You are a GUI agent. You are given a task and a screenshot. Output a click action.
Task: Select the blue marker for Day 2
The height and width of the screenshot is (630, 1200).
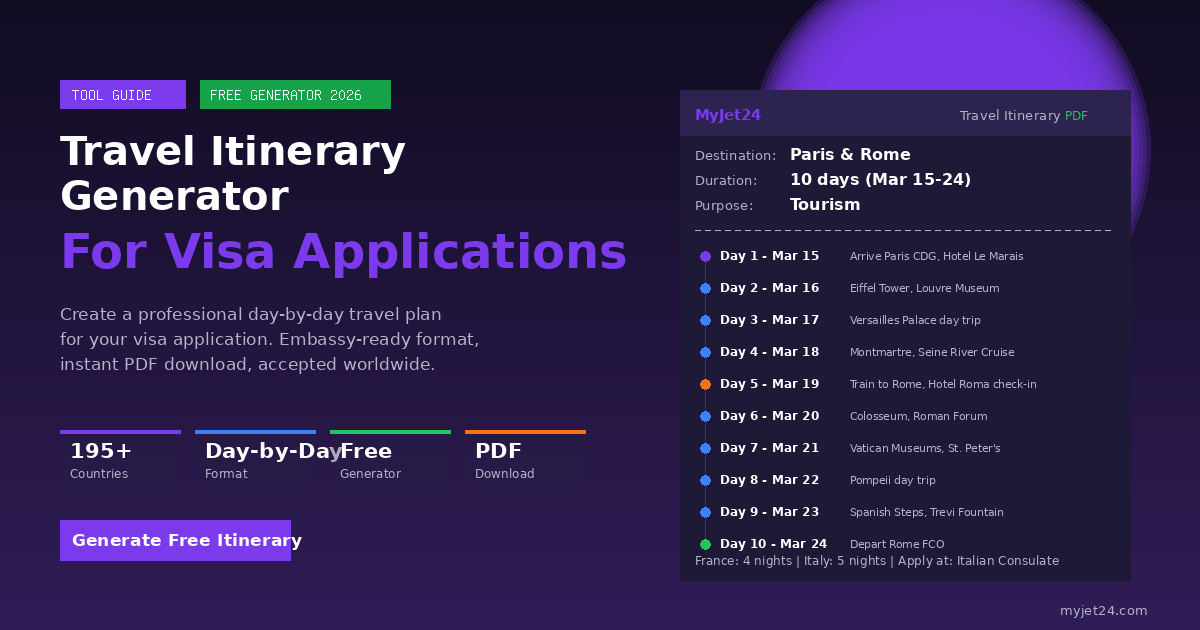[x=705, y=288]
